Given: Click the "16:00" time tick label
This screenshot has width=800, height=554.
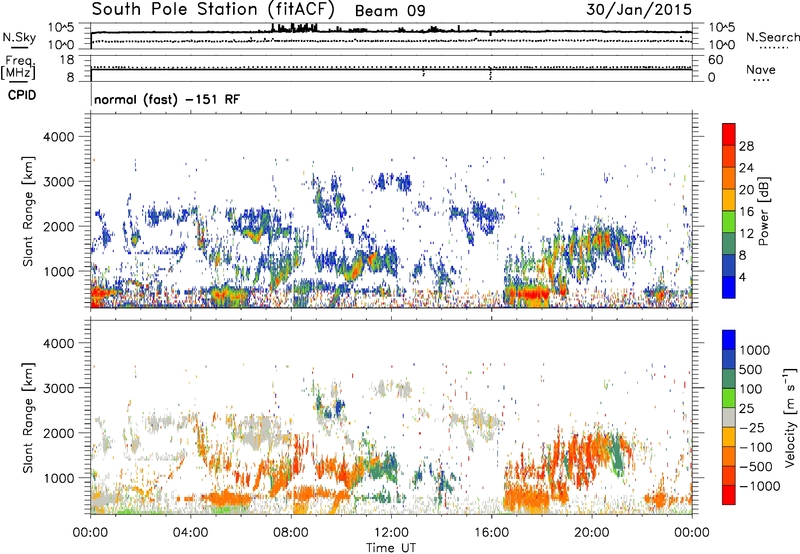Looking at the screenshot, I should coord(491,533).
